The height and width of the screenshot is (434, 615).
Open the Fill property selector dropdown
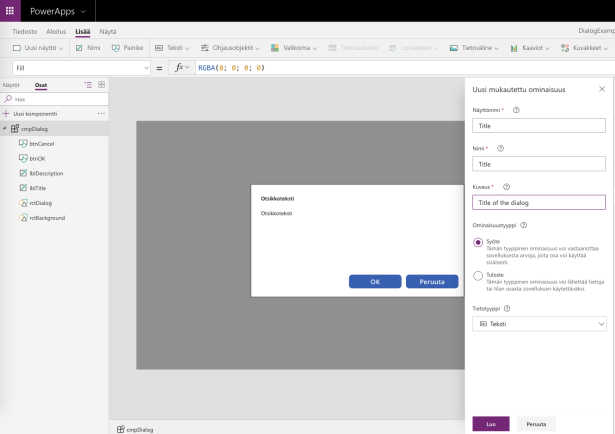coord(78,67)
